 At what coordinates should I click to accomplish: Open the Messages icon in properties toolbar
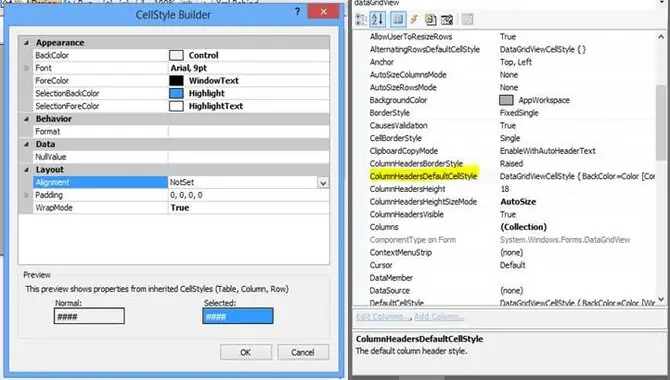(x=430, y=19)
